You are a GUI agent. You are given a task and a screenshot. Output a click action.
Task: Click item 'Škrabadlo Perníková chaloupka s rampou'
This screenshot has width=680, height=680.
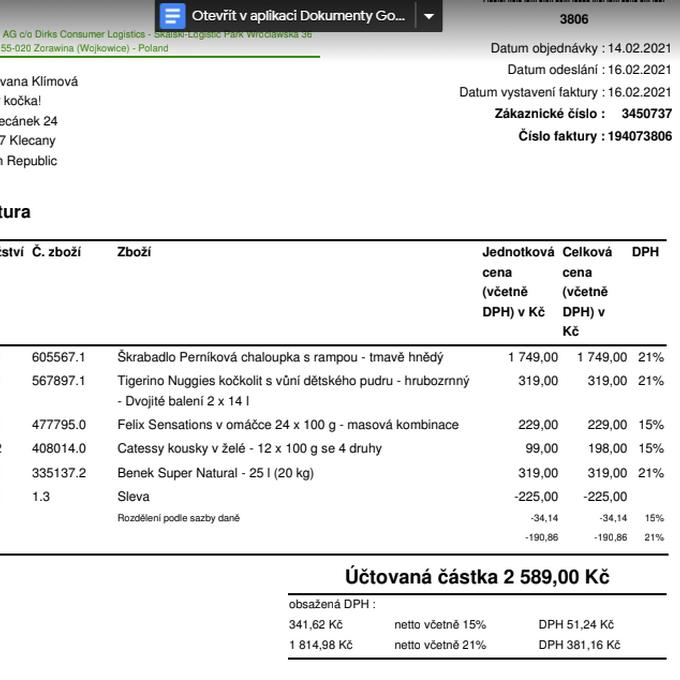237,357
